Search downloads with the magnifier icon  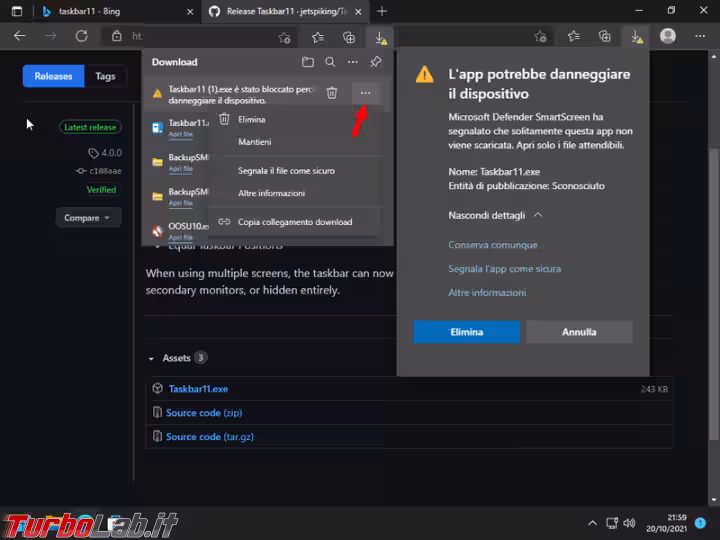tap(330, 62)
